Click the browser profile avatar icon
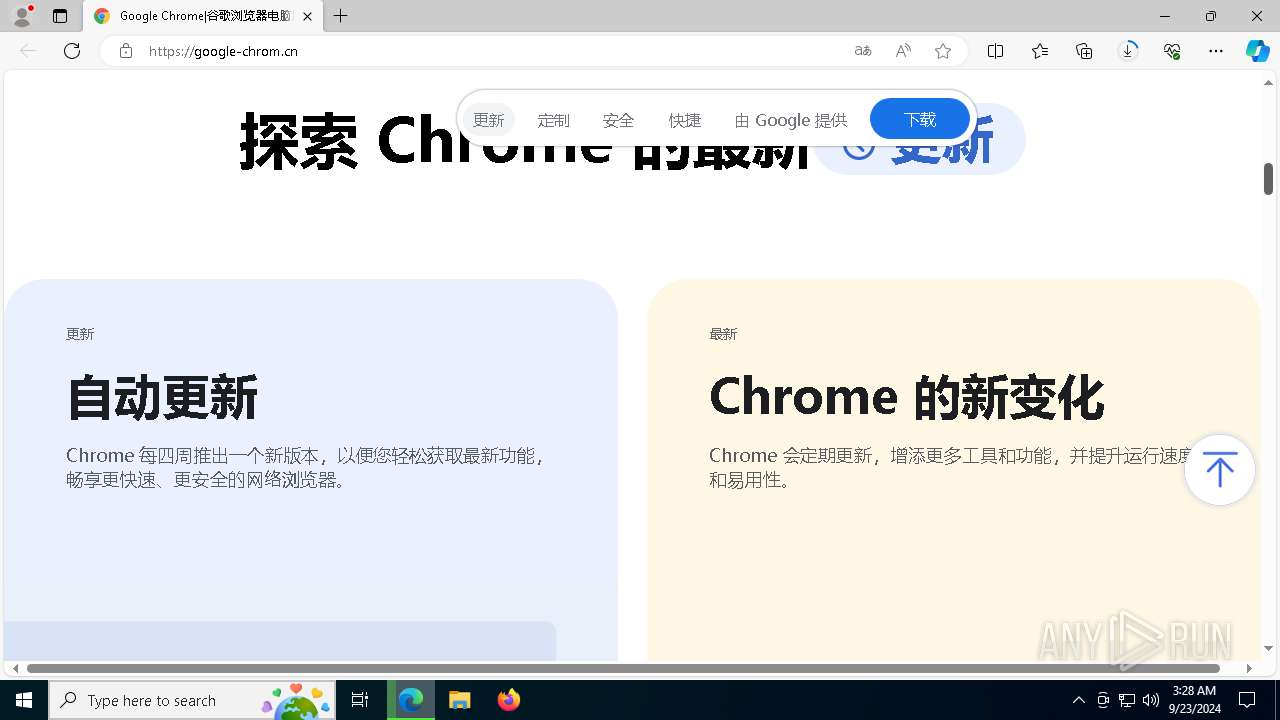This screenshot has width=1280, height=720. point(21,16)
